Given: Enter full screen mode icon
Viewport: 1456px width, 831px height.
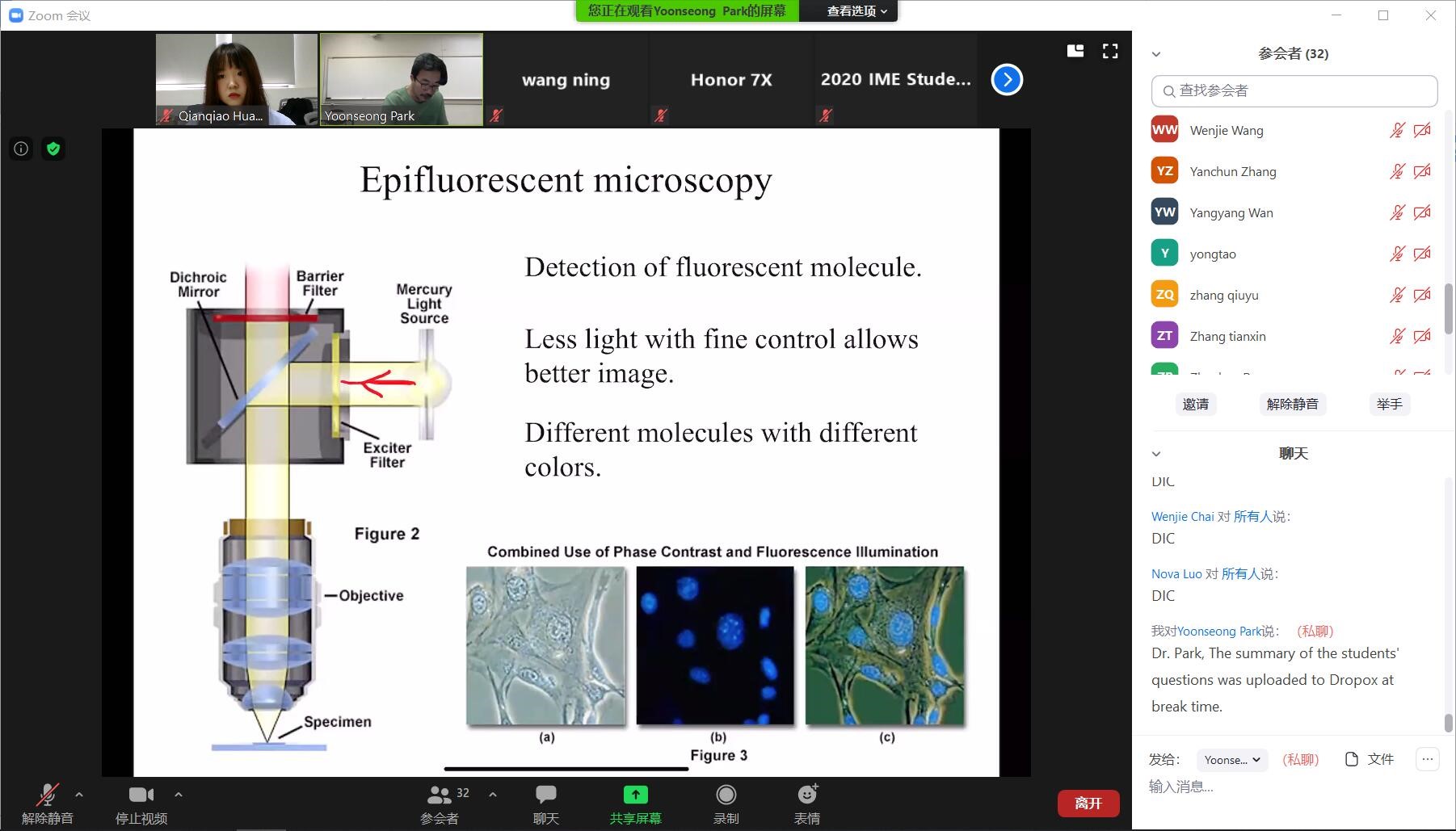Looking at the screenshot, I should (x=1110, y=52).
